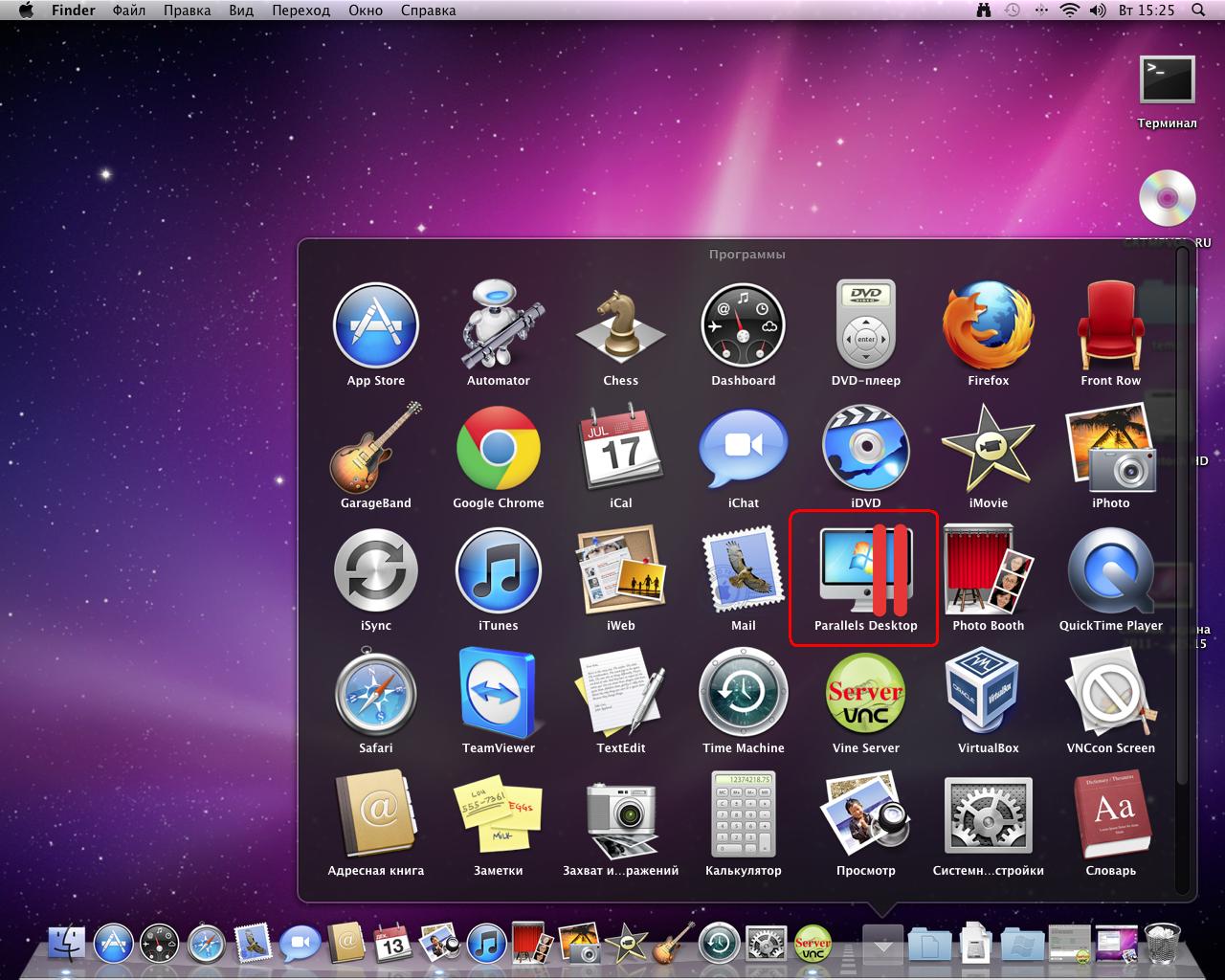1225x980 pixels.
Task: Launch Parallels Desktop
Action: (x=866, y=571)
